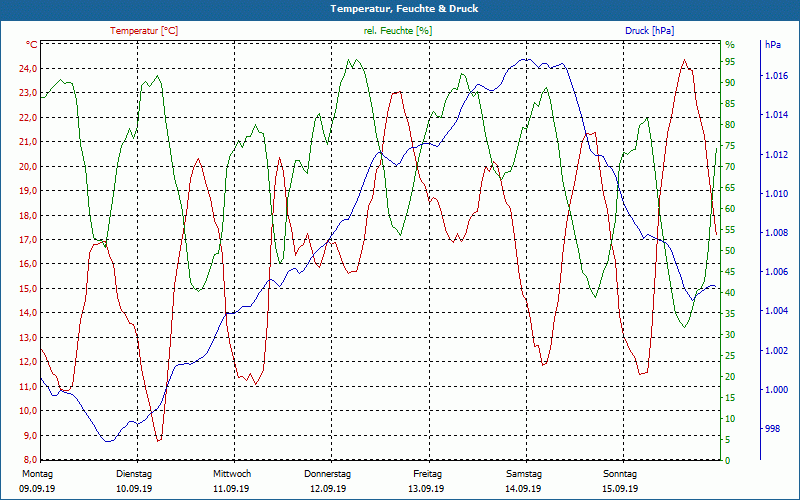Screen dimensions: 800x500
Task: Click the '80' humidity axis value
Action: coord(730,124)
